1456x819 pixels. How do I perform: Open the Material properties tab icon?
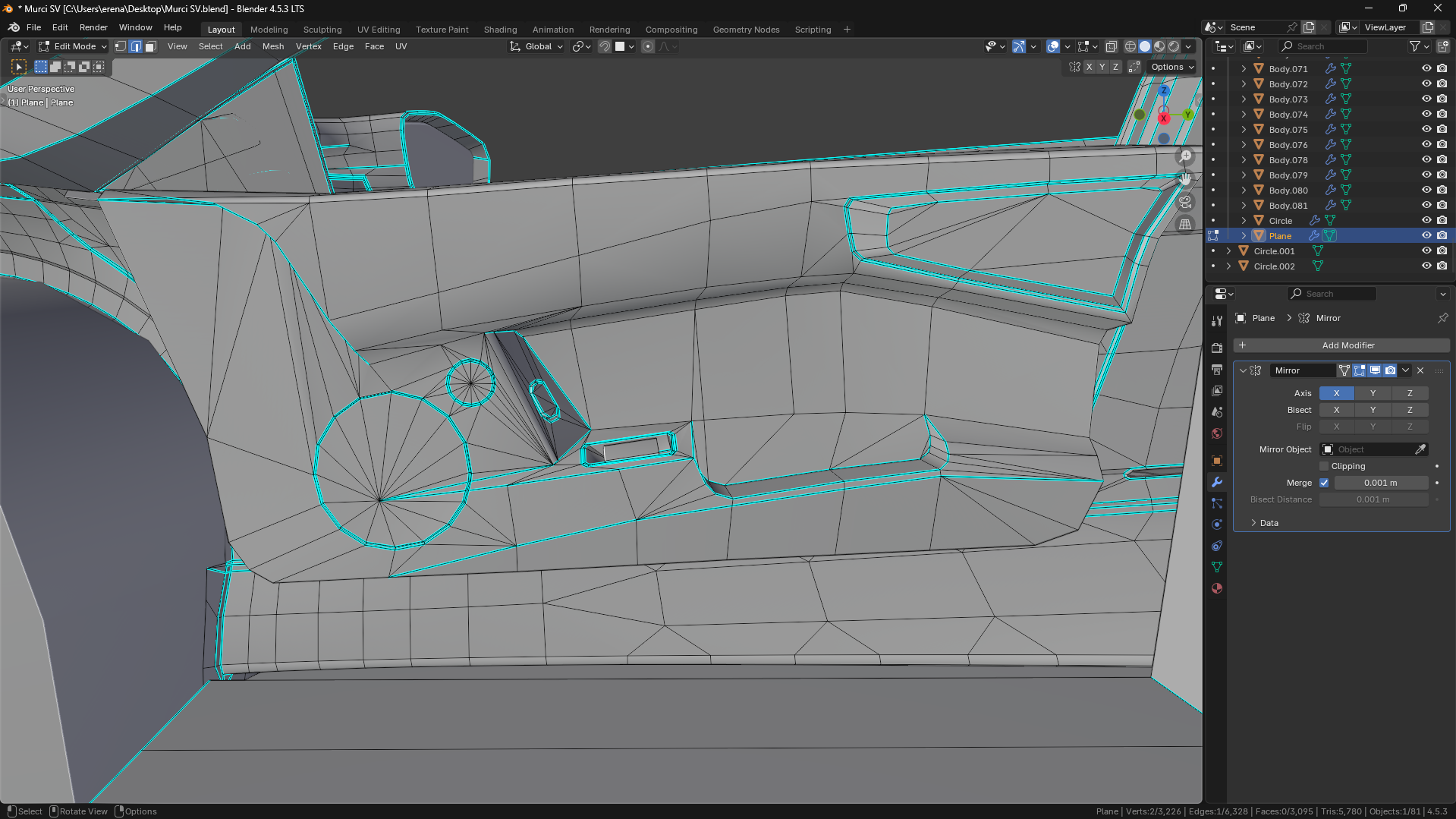[1217, 588]
